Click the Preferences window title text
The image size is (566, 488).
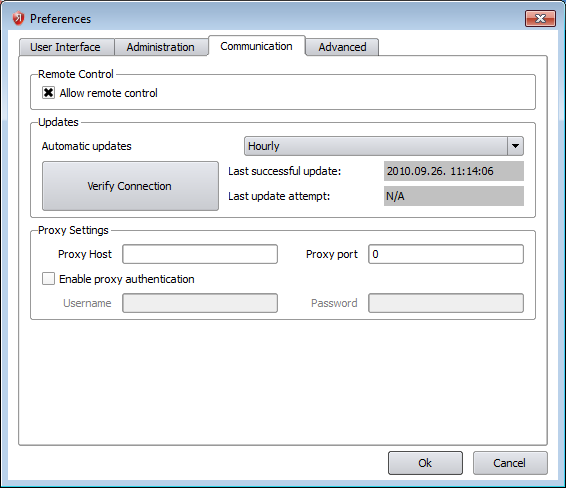pyautogui.click(x=60, y=19)
